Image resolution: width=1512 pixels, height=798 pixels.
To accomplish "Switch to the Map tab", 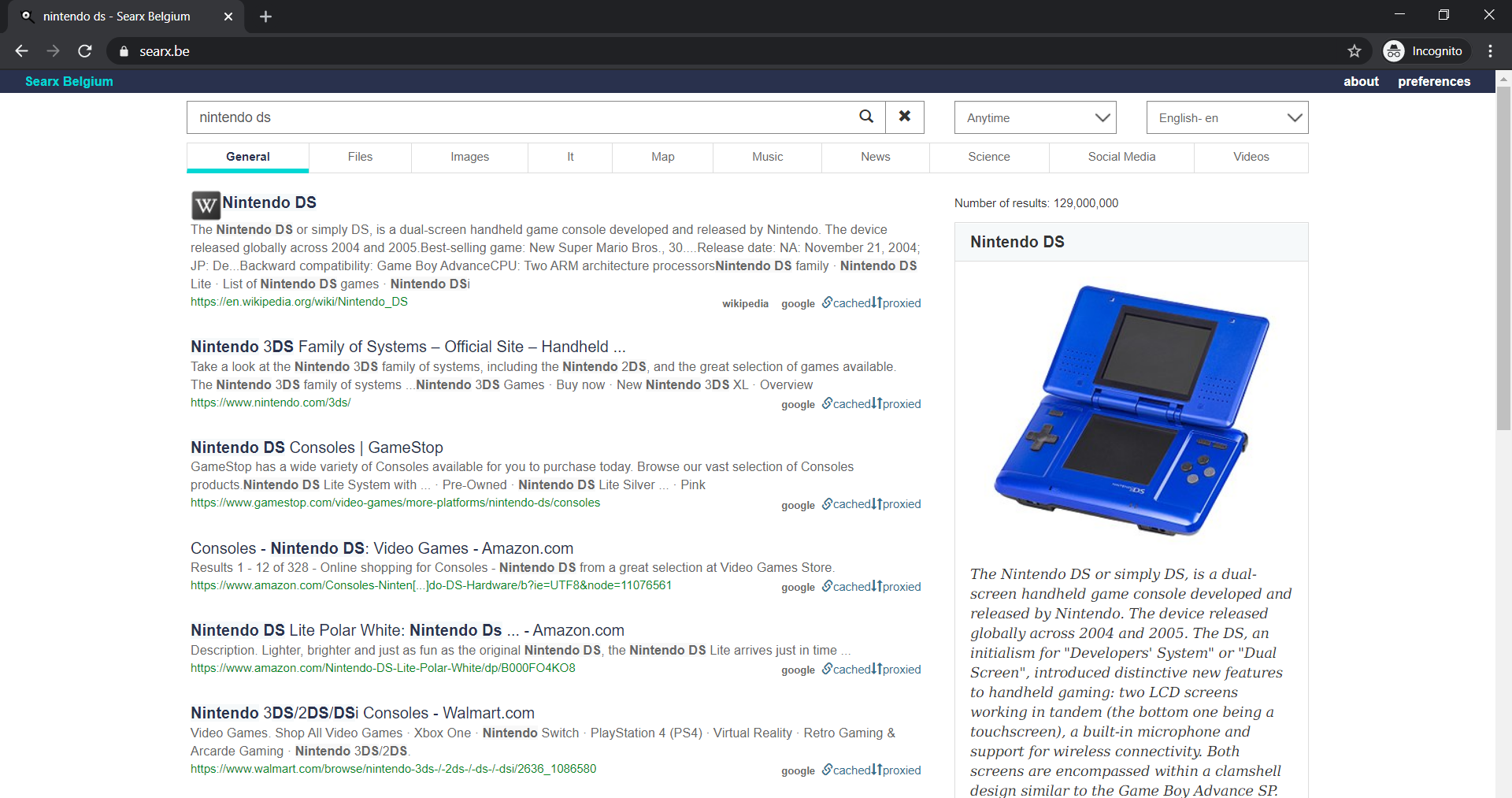I will (x=662, y=157).
